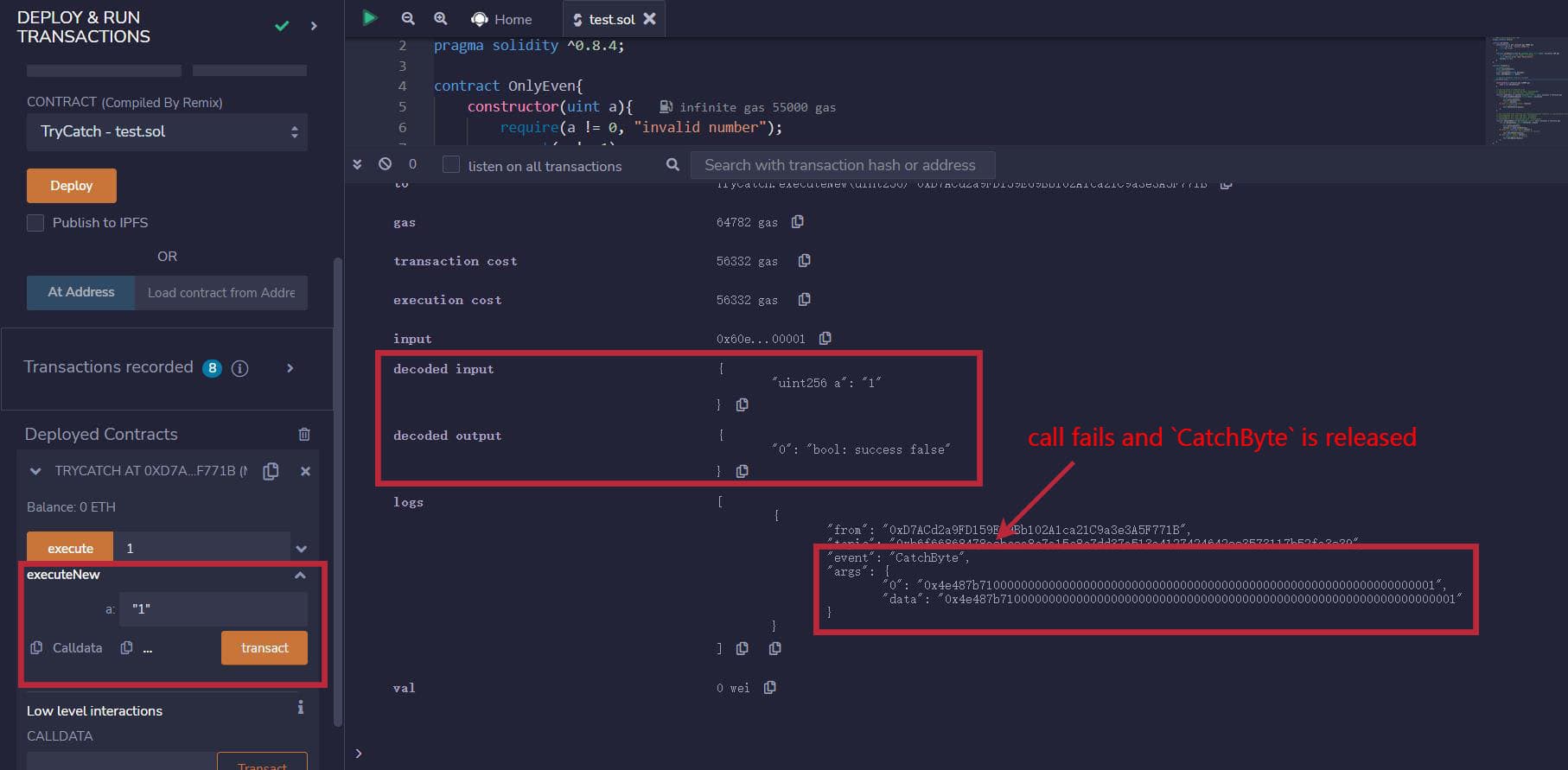
Task: Click the green run script play icon
Action: coord(370,18)
